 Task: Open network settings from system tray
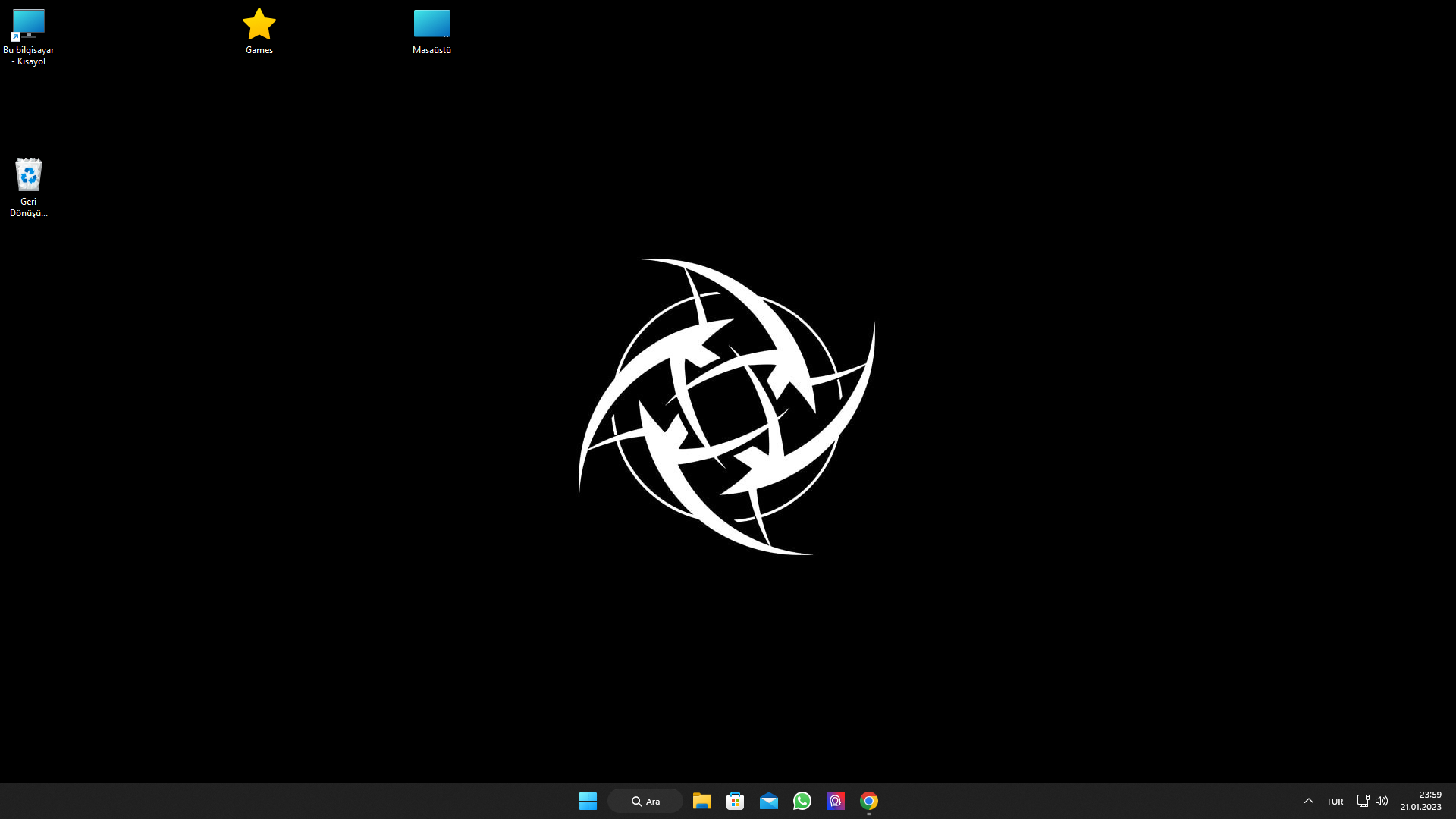point(1363,801)
